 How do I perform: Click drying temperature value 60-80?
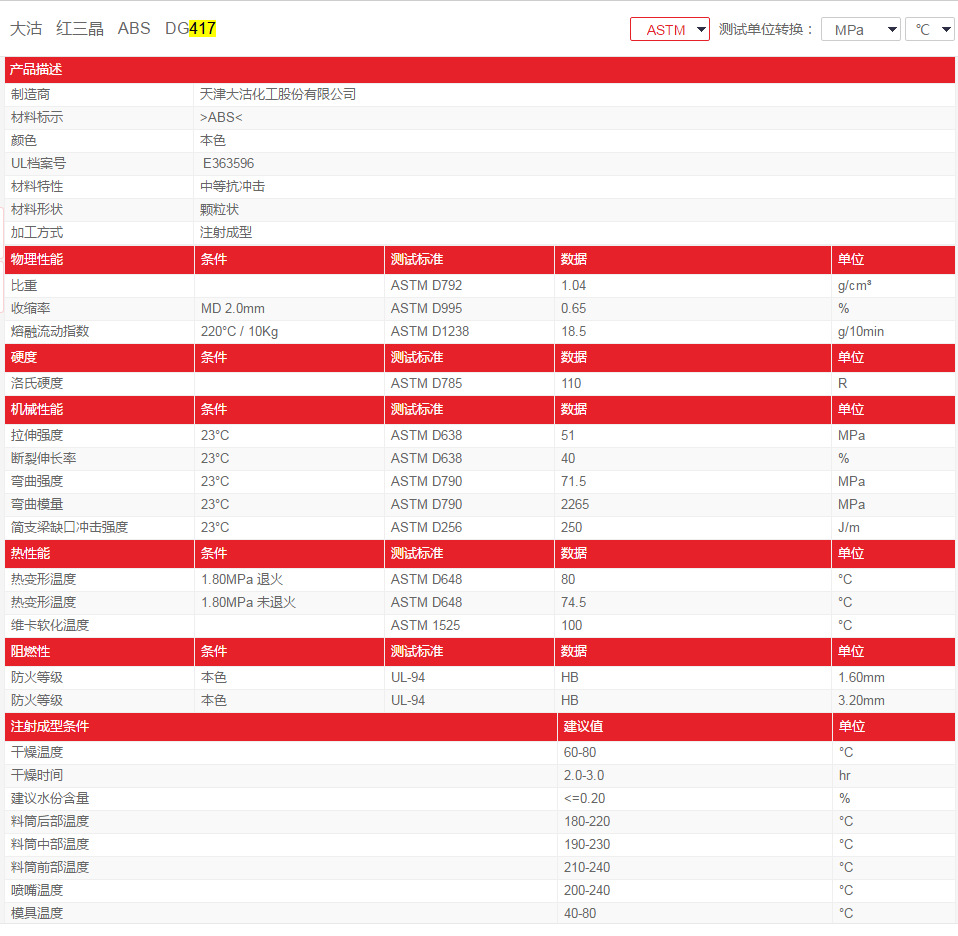(x=580, y=752)
